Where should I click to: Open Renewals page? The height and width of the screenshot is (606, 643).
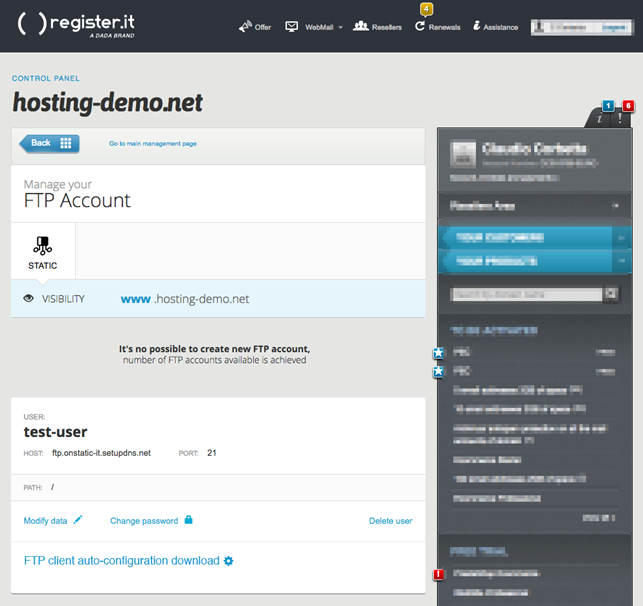pyautogui.click(x=437, y=27)
